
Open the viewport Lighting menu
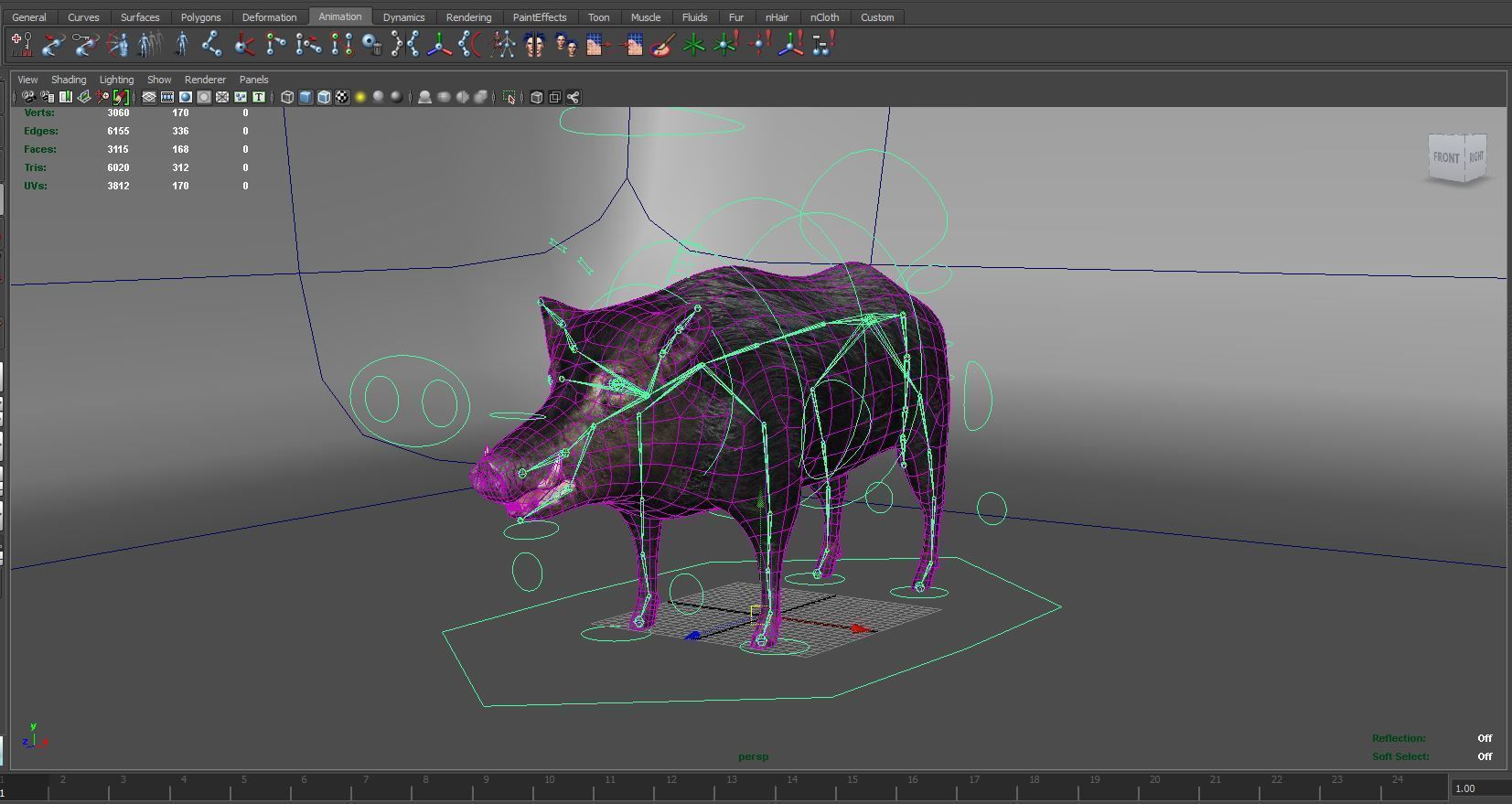click(116, 80)
